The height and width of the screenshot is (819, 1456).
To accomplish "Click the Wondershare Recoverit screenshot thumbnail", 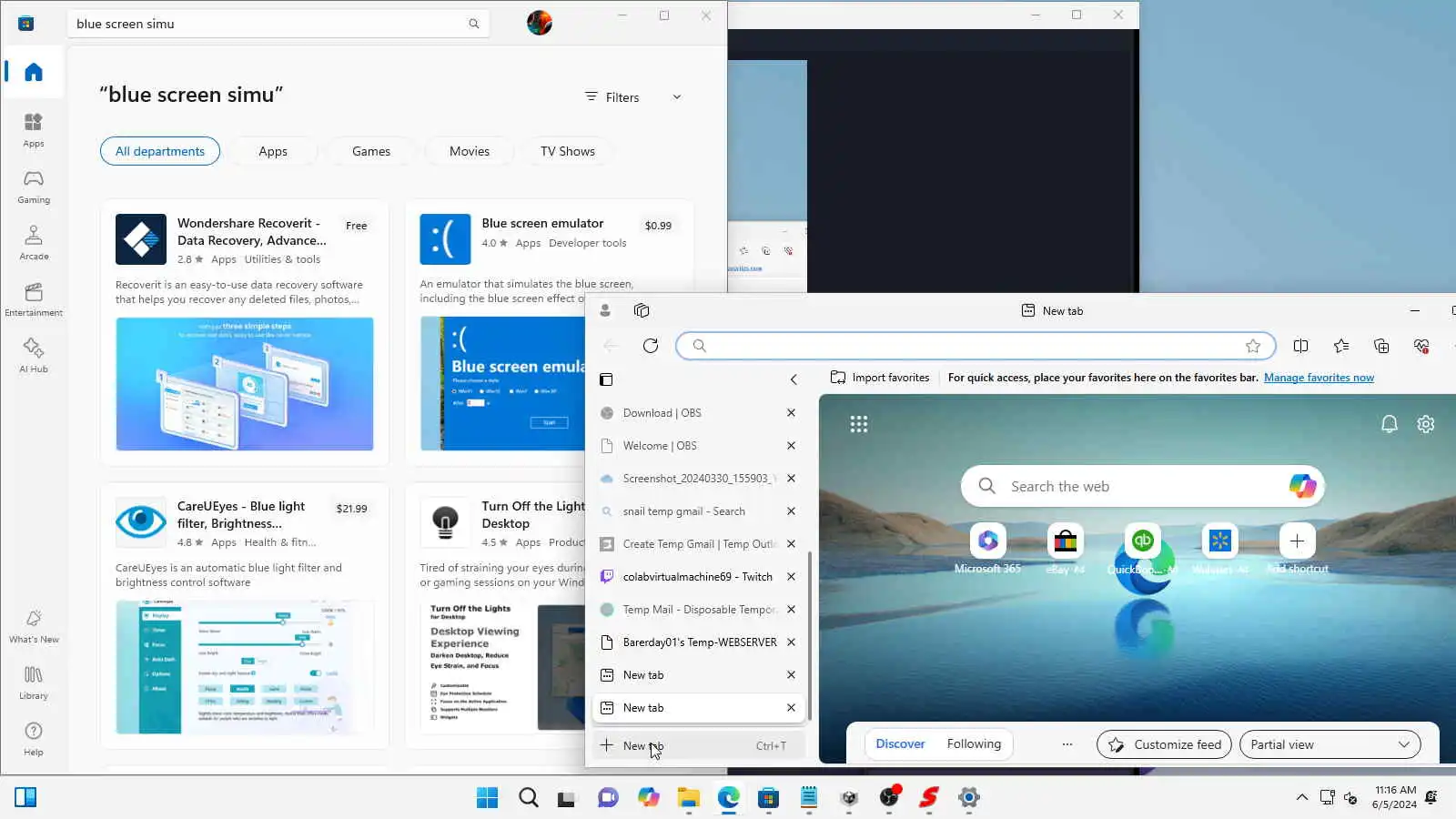I will (245, 384).
